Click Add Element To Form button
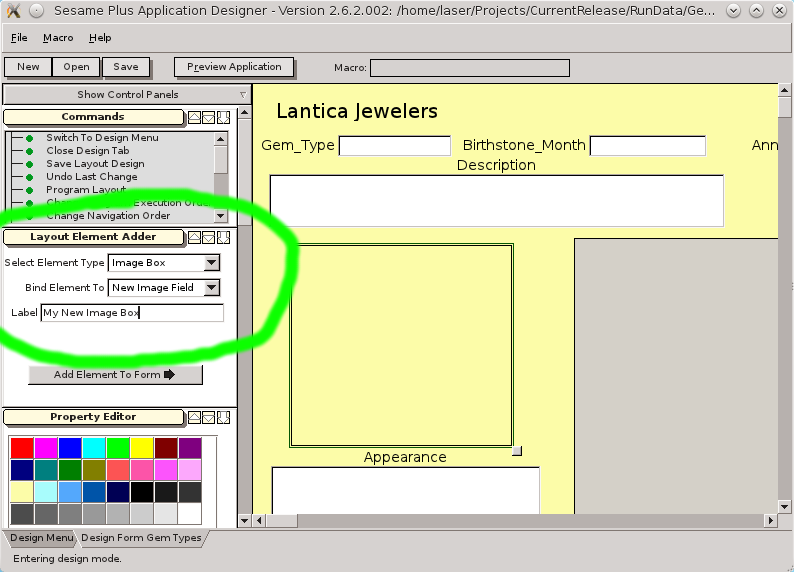 (115, 375)
